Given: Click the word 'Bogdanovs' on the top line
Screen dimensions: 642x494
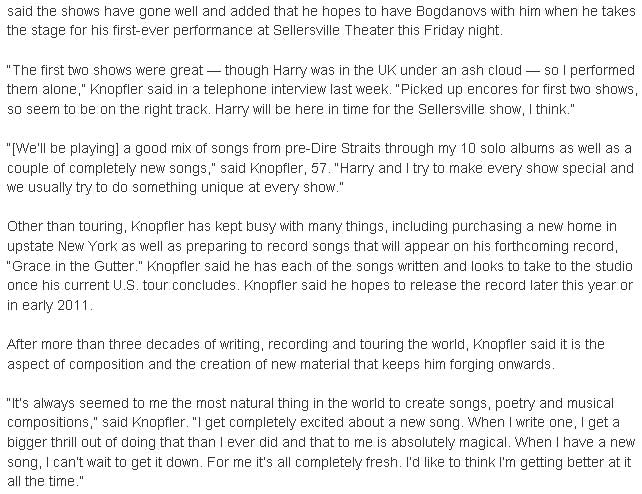Looking at the screenshot, I should 451,11.
